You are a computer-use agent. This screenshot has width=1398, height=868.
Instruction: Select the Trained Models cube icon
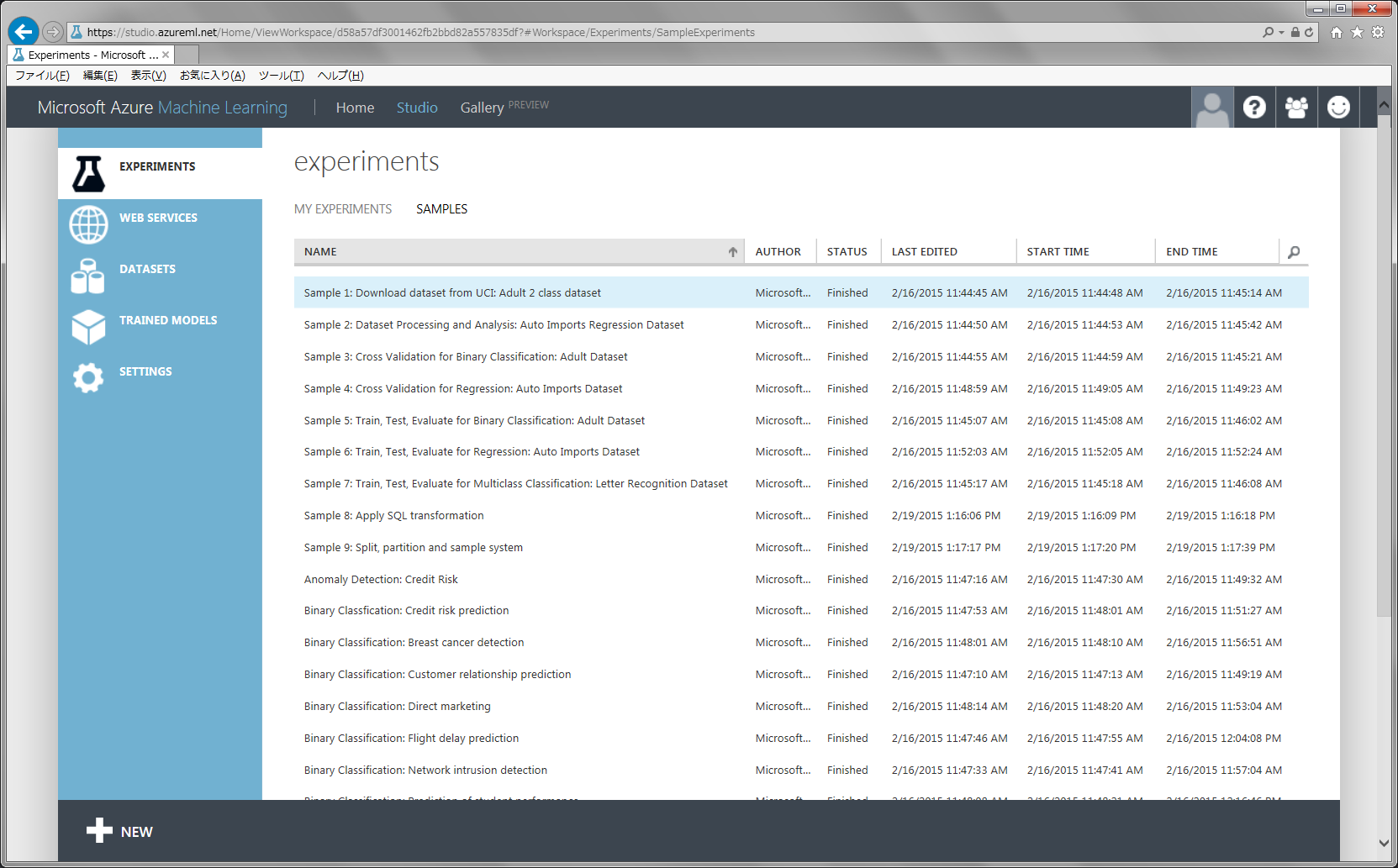pyautogui.click(x=88, y=328)
